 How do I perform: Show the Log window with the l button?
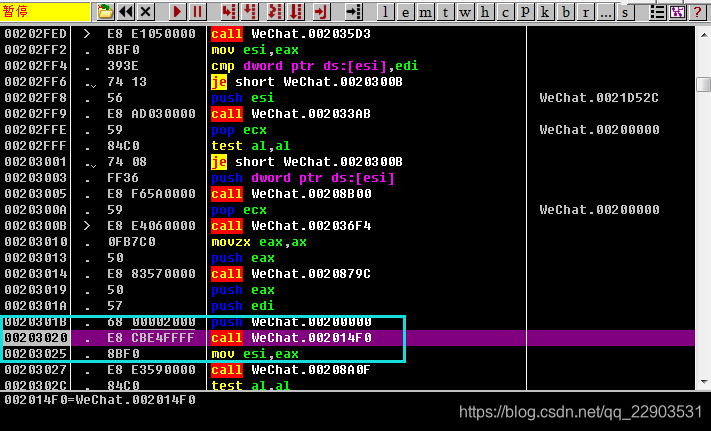(x=385, y=11)
